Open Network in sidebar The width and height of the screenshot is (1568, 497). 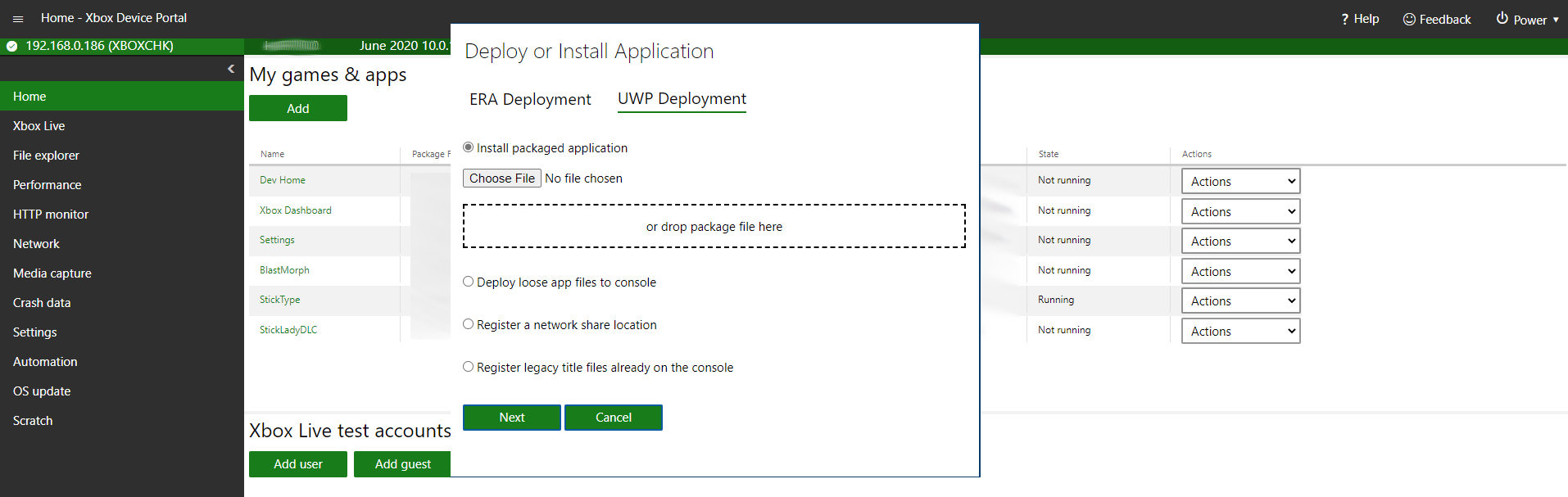(x=122, y=243)
